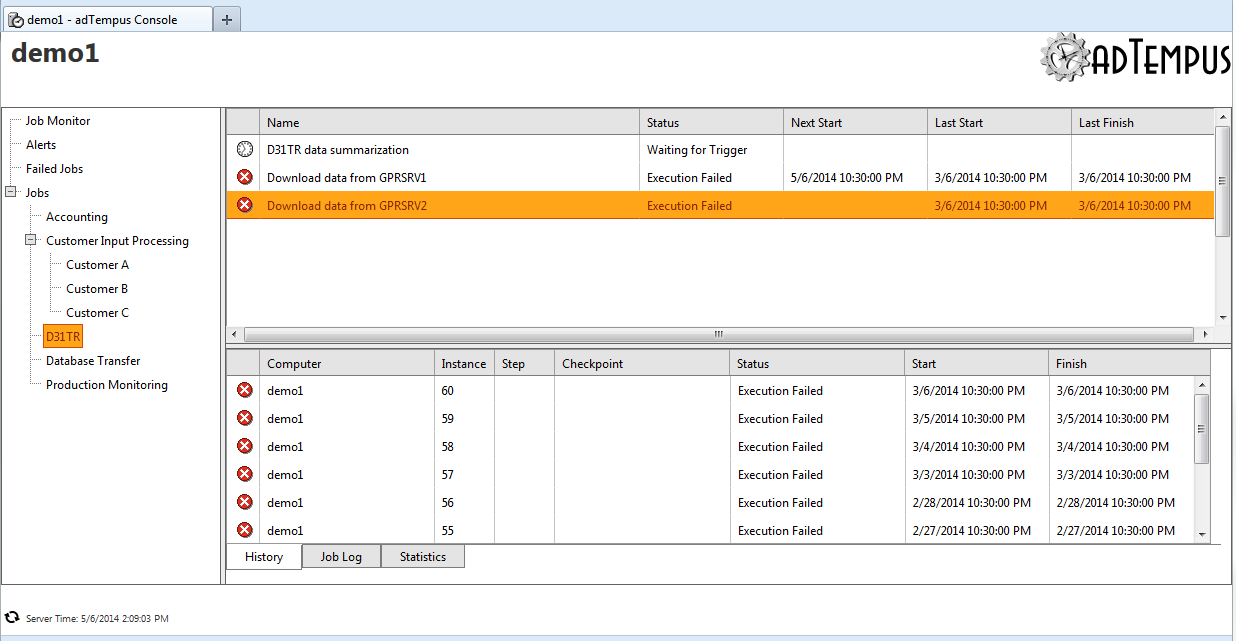Open Alerts in the tree
This screenshot has width=1236, height=641.
(41, 145)
